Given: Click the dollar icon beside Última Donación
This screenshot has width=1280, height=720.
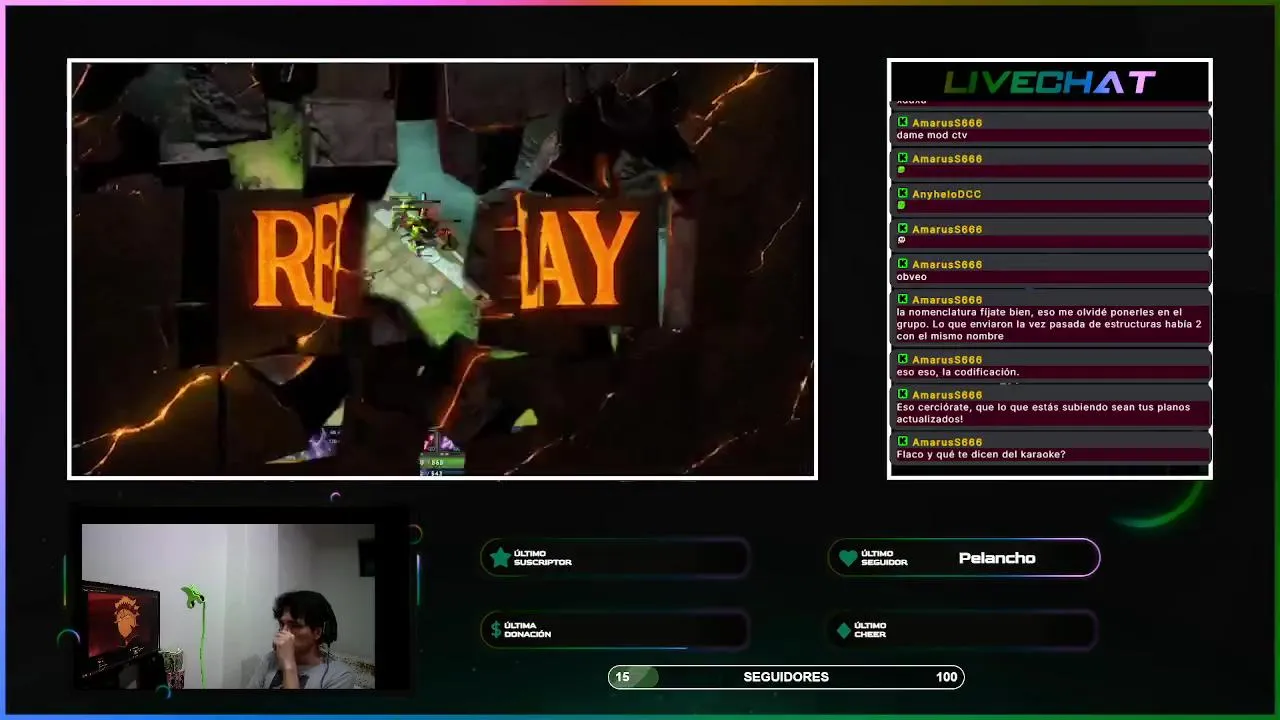Looking at the screenshot, I should pos(496,629).
